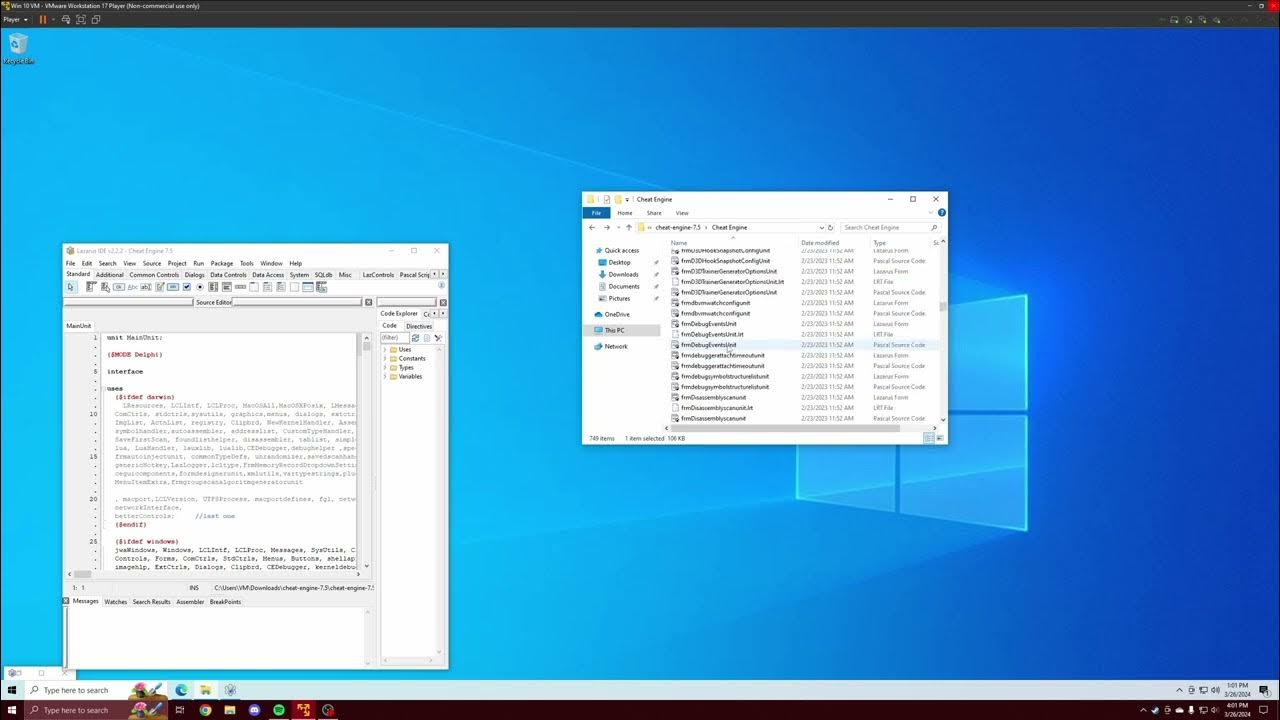Open the Watches tab
1280x720 pixels.
click(x=116, y=602)
